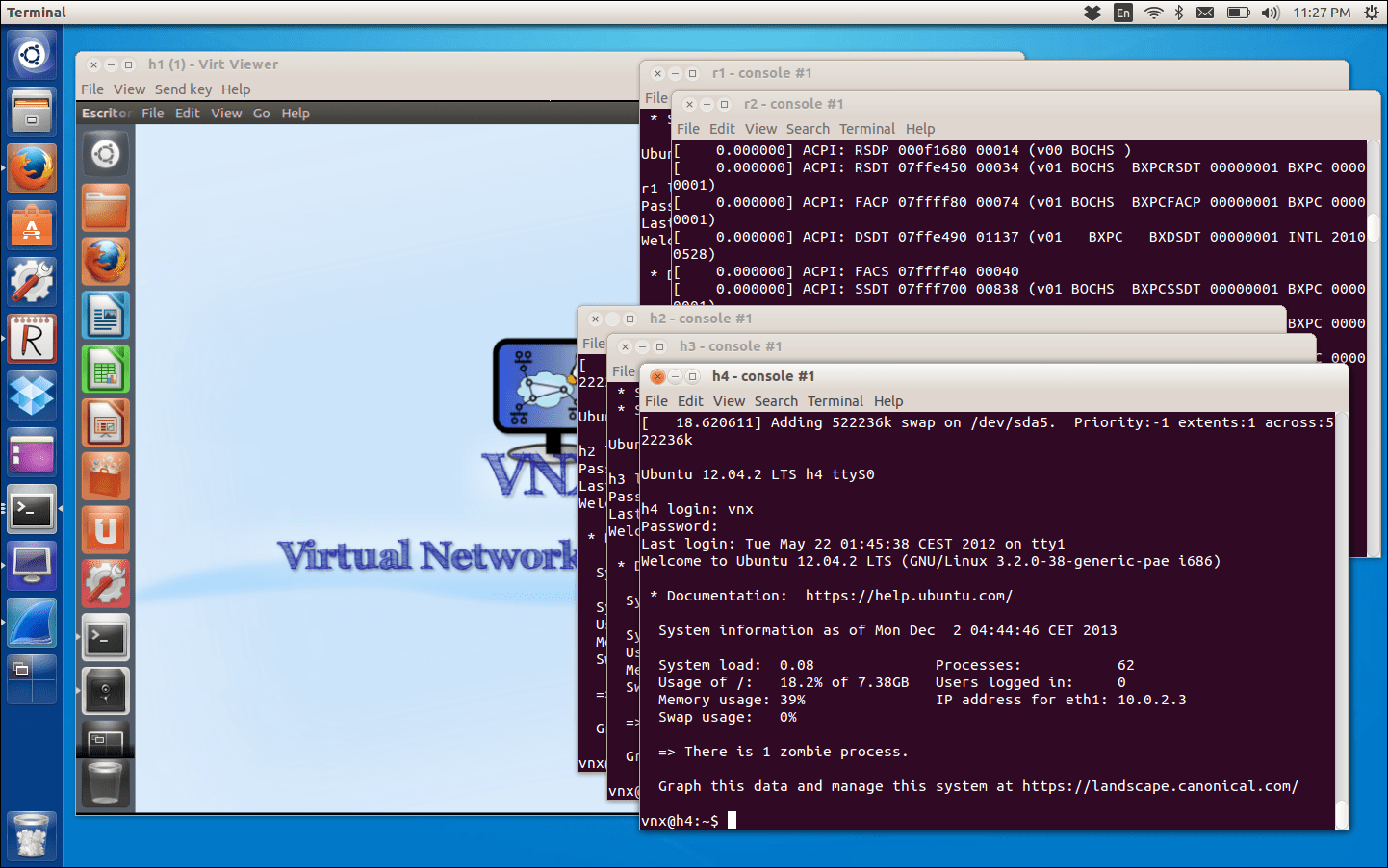The image size is (1388, 868).
Task: Open Ubuntu Dash home in outer launcher
Action: (x=32, y=55)
